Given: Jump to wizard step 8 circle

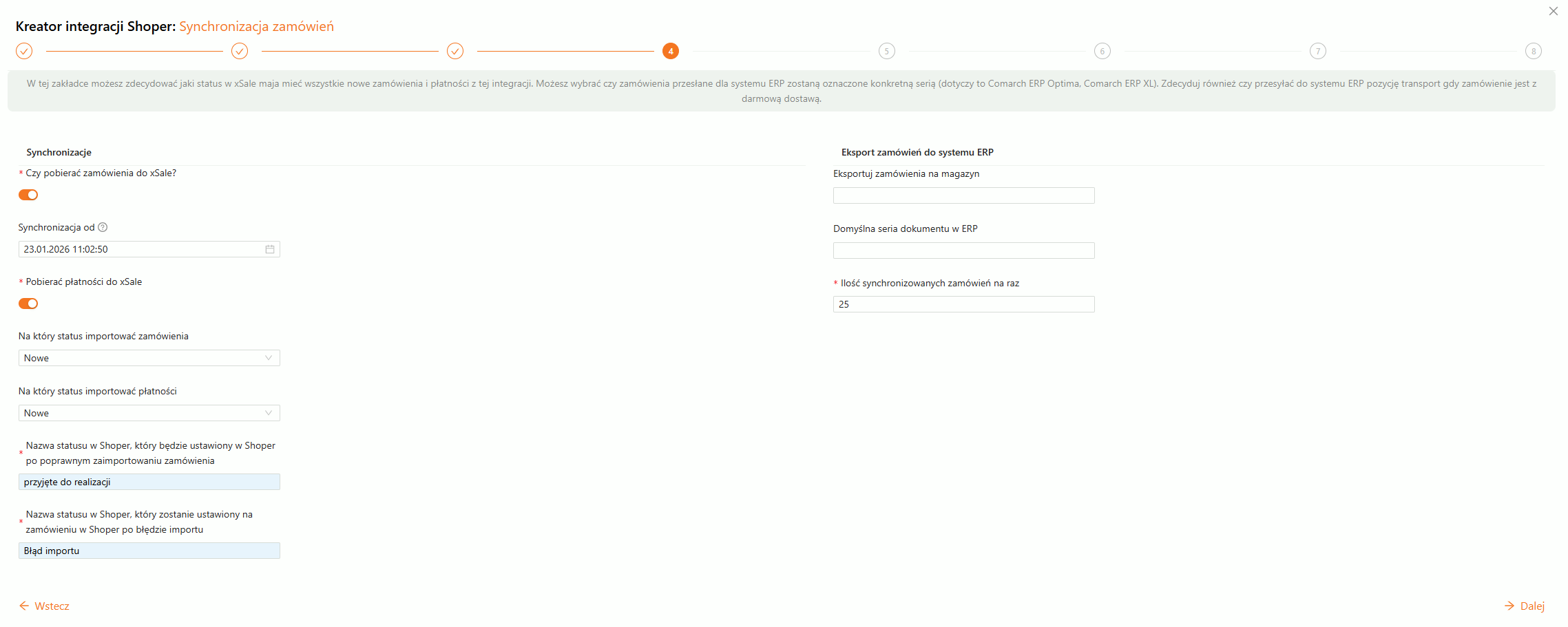Looking at the screenshot, I should (1533, 51).
